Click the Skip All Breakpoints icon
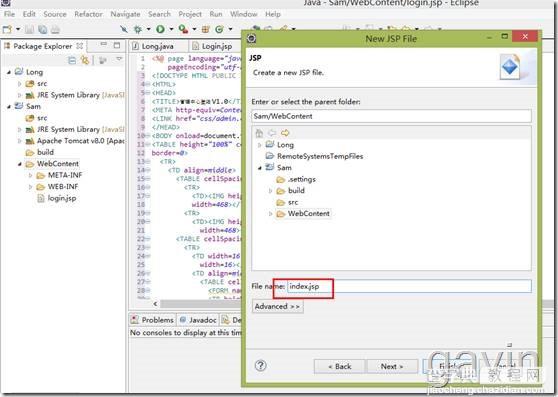The image size is (558, 397). point(123,29)
